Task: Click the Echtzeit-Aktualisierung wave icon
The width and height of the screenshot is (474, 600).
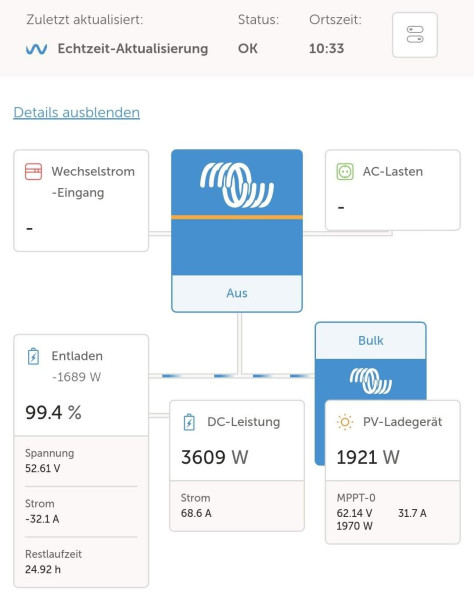Action: (x=36, y=49)
